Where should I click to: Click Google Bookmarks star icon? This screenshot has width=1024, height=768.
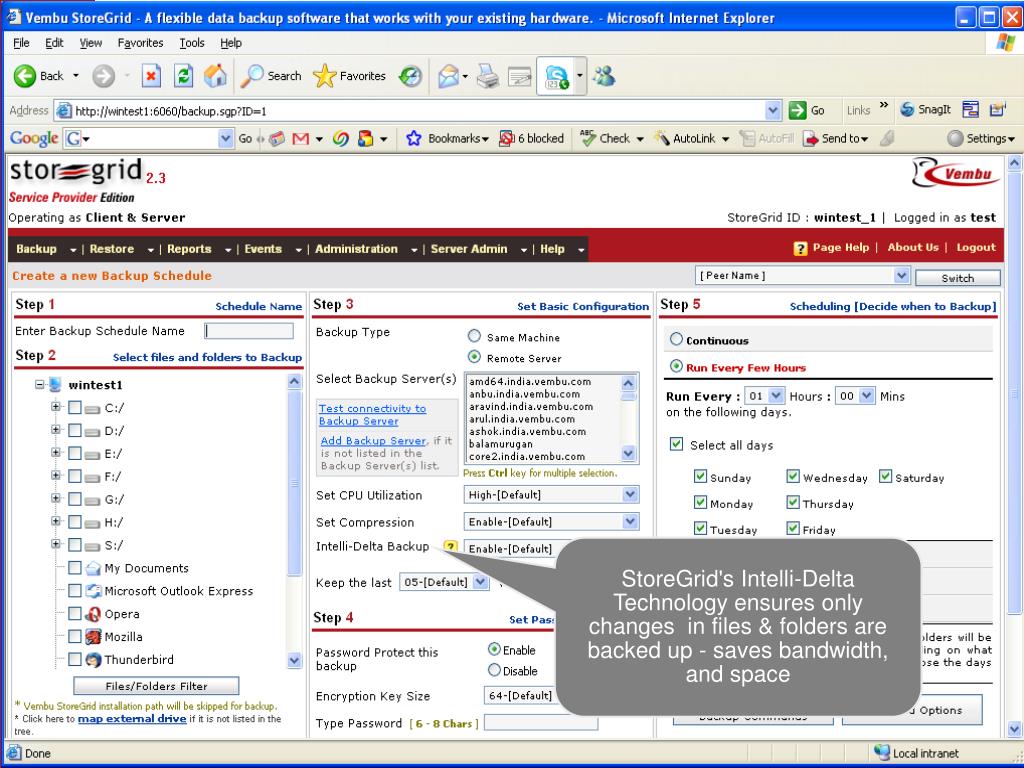point(413,138)
